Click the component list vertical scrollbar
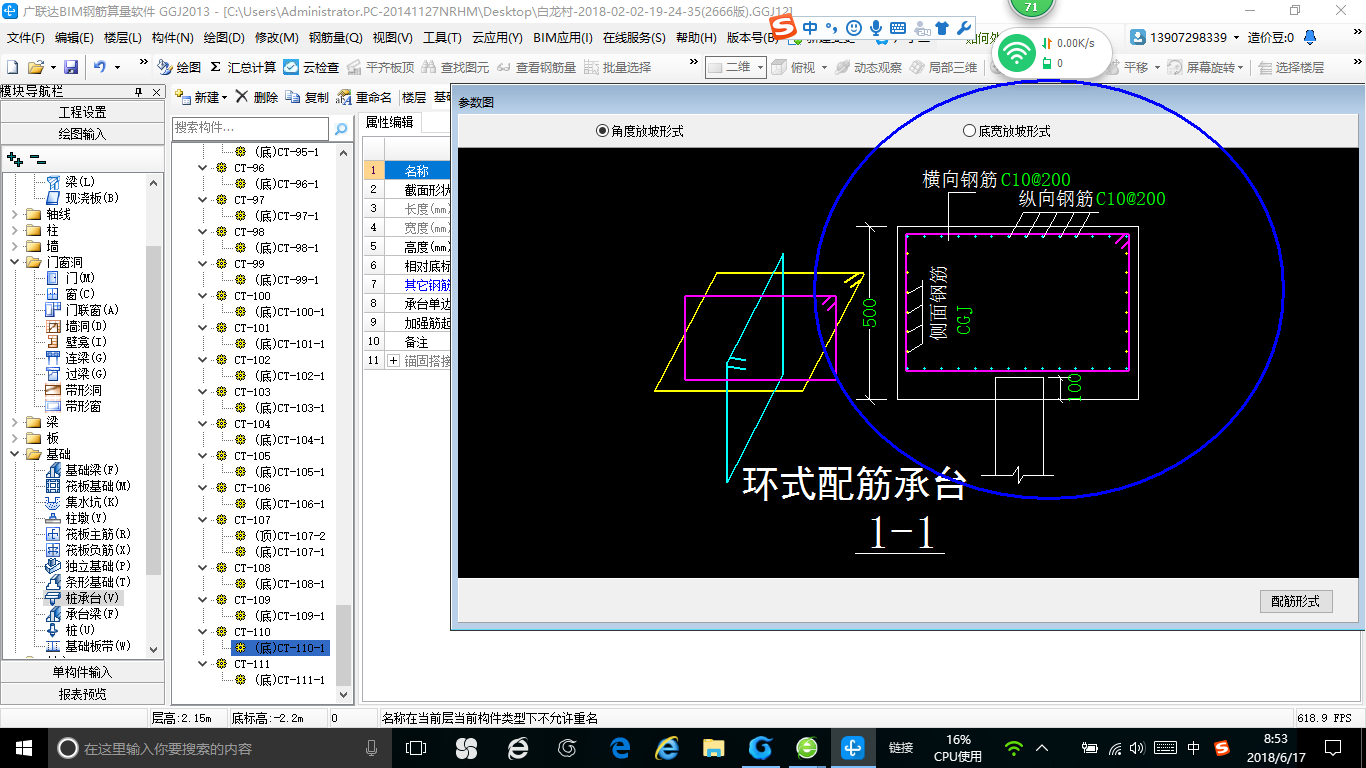The image size is (1366, 768). [x=344, y=645]
